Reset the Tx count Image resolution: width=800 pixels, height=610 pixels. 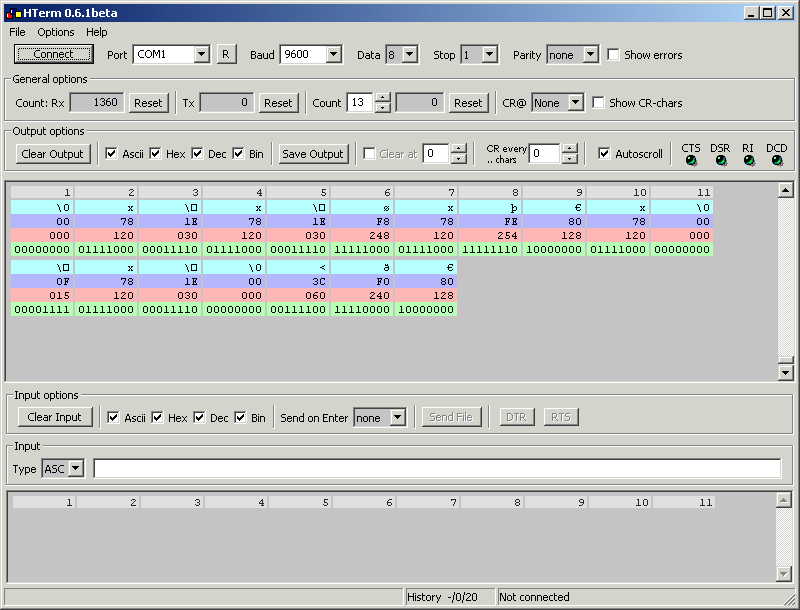coord(278,103)
